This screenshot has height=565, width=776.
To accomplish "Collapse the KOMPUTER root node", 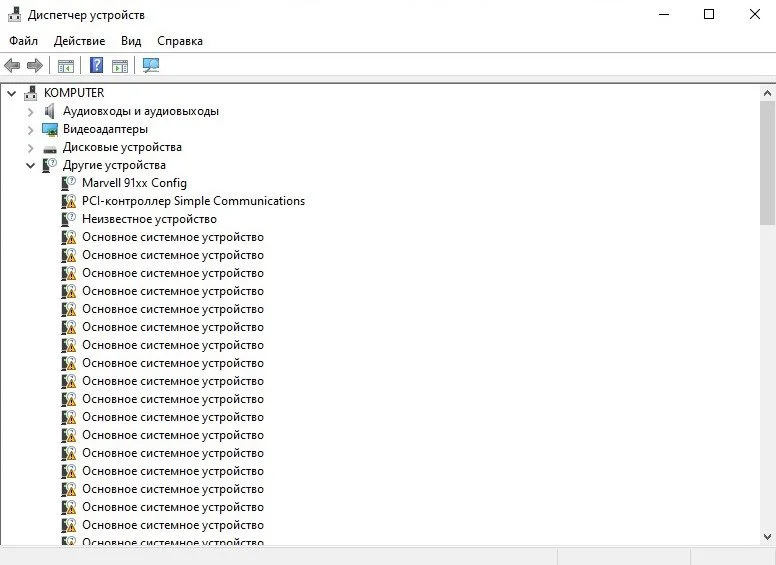I will coord(12,93).
